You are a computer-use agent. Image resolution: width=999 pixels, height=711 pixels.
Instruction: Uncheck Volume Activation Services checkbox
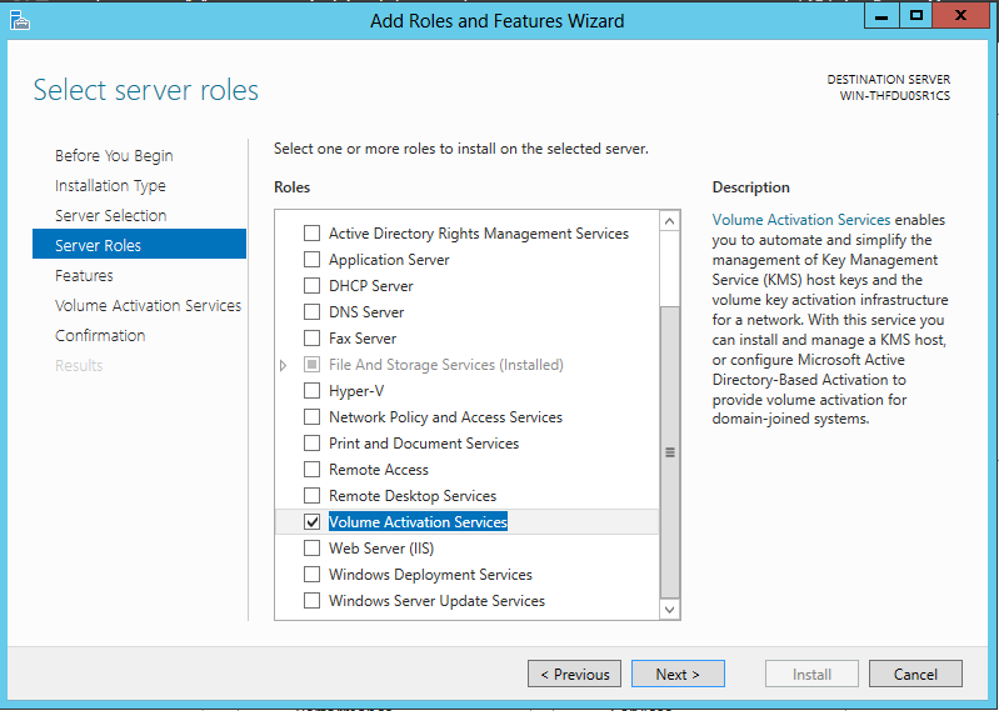coord(312,522)
